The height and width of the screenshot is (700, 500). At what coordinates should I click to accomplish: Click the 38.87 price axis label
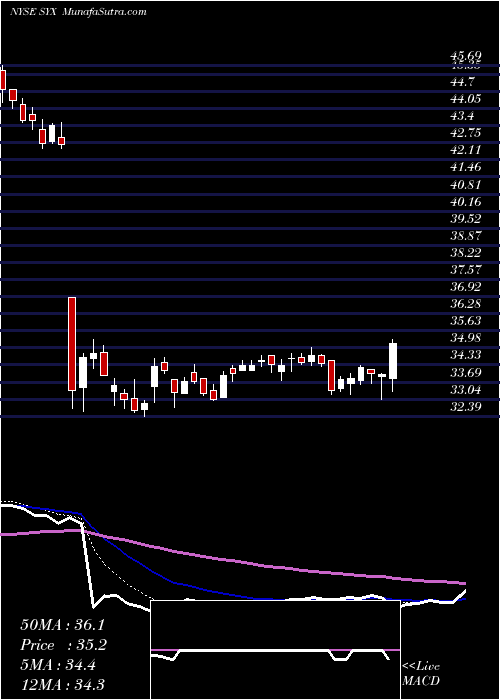466,236
